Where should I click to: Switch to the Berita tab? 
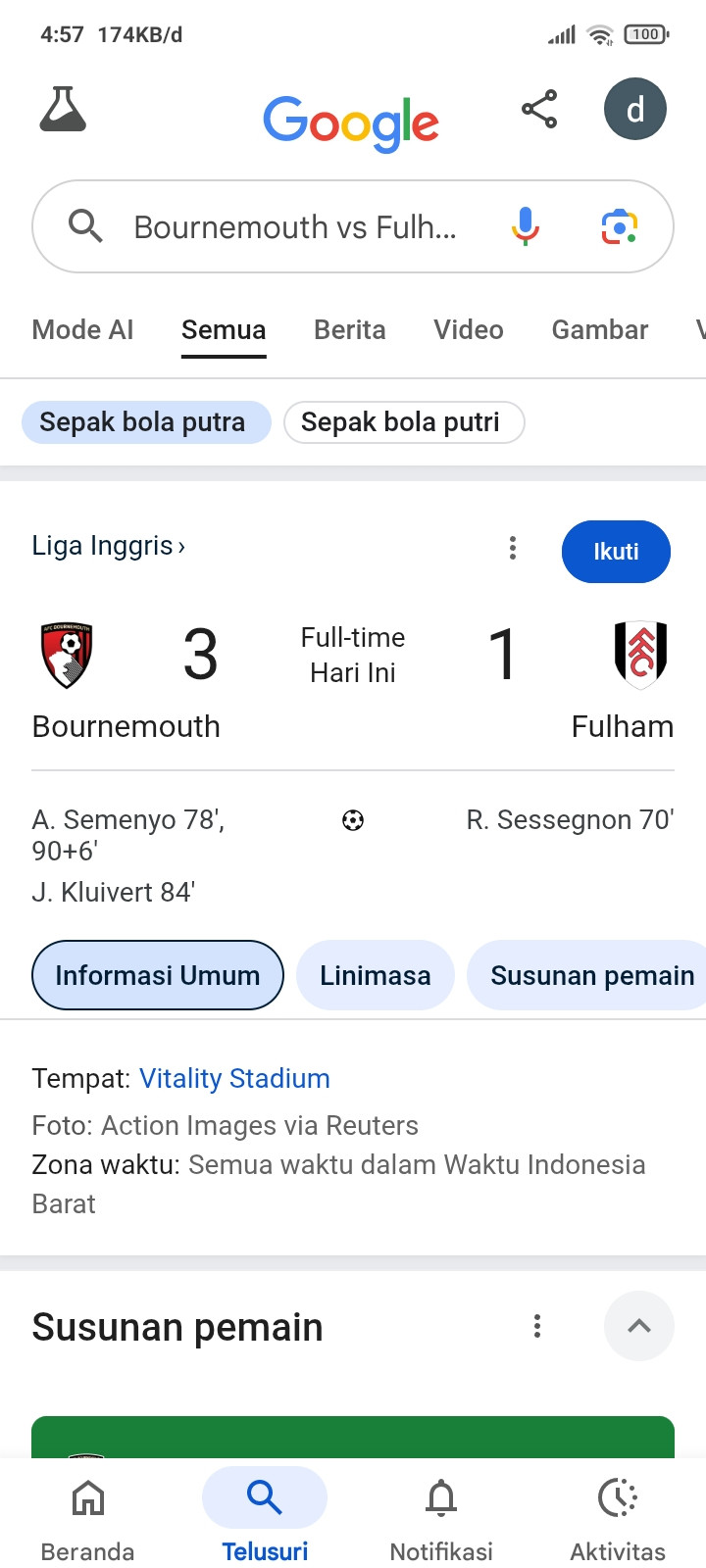coord(349,330)
